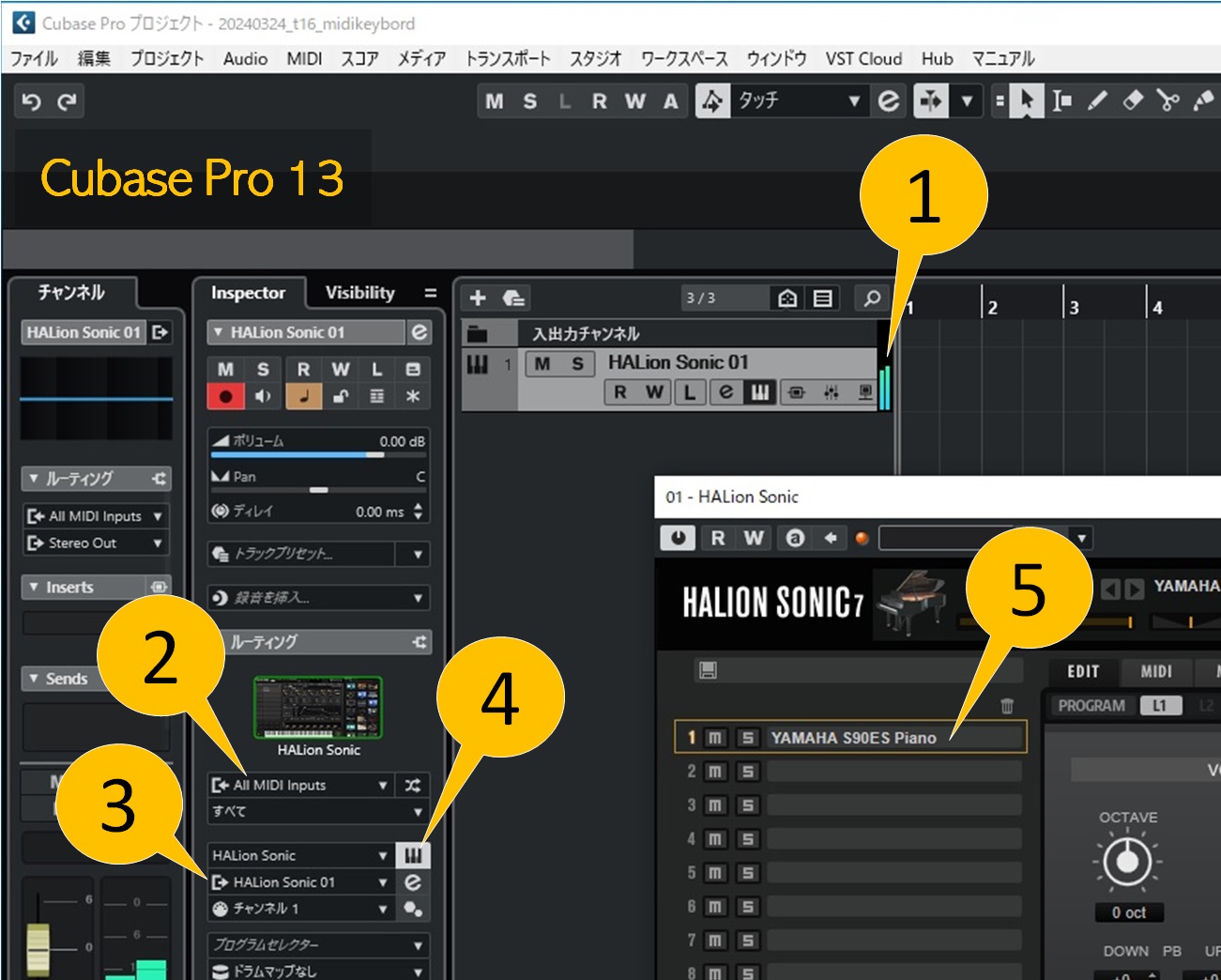Image resolution: width=1221 pixels, height=980 pixels.
Task: Click the Find Tracks magnifier icon
Action: coord(872,298)
